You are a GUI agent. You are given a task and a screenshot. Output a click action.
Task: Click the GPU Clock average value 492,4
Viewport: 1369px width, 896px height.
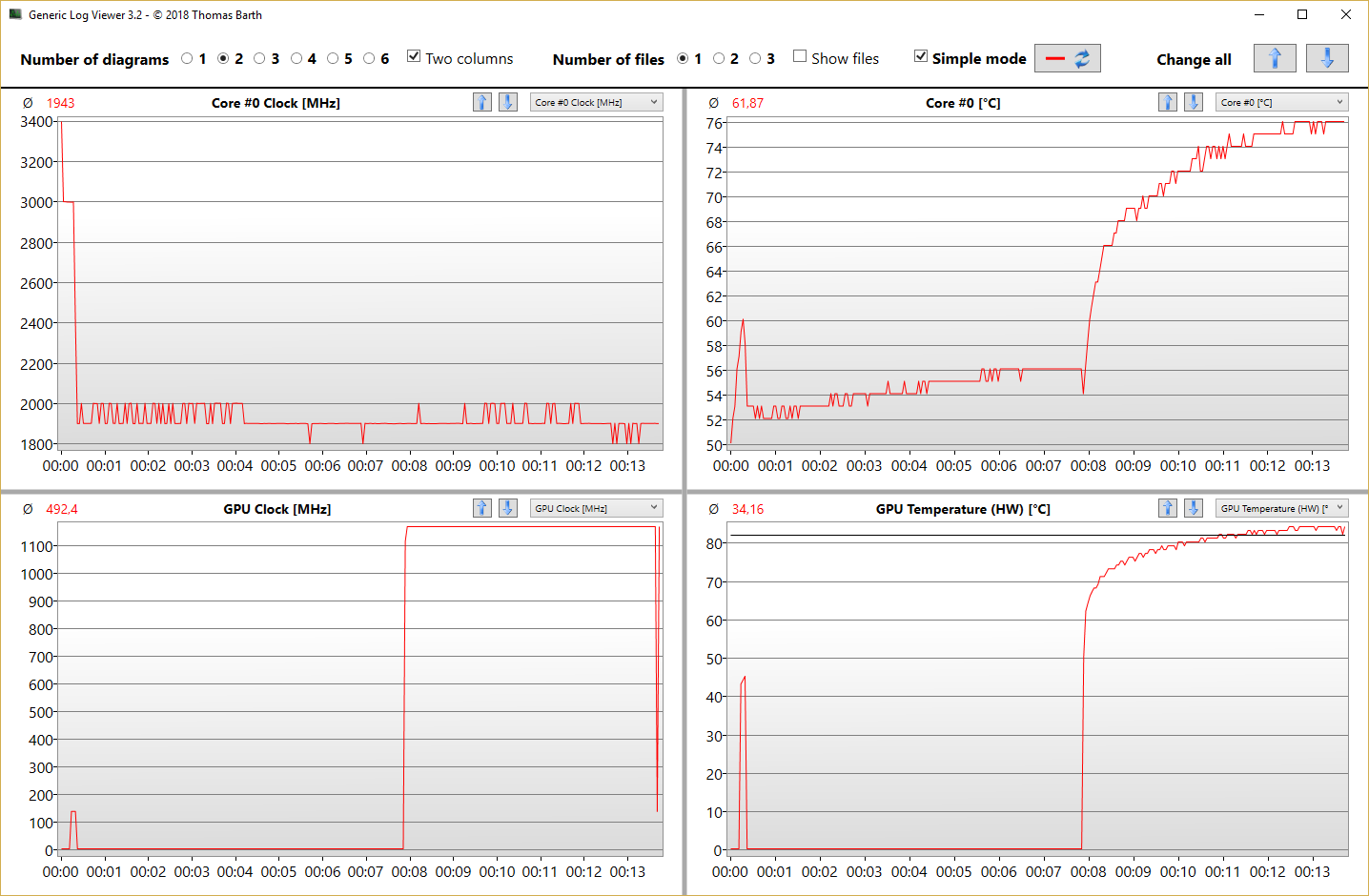tap(62, 509)
